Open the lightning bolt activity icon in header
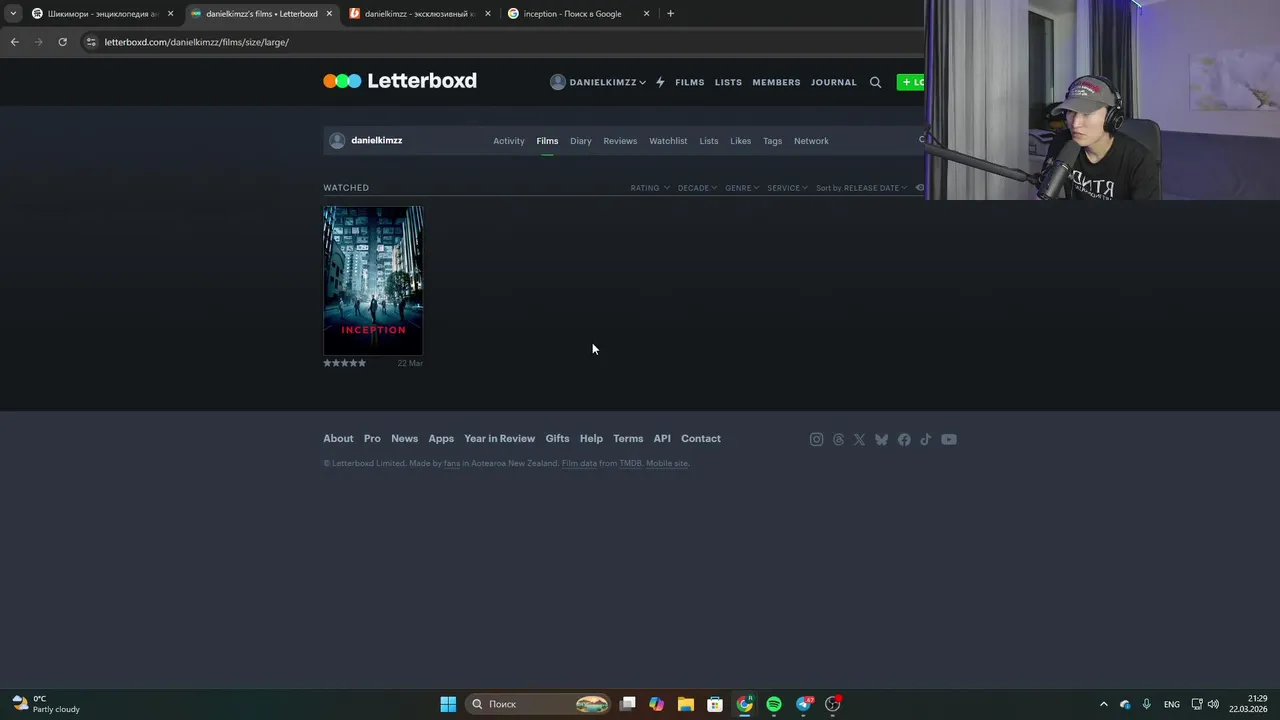The image size is (1280, 720). coord(660,82)
